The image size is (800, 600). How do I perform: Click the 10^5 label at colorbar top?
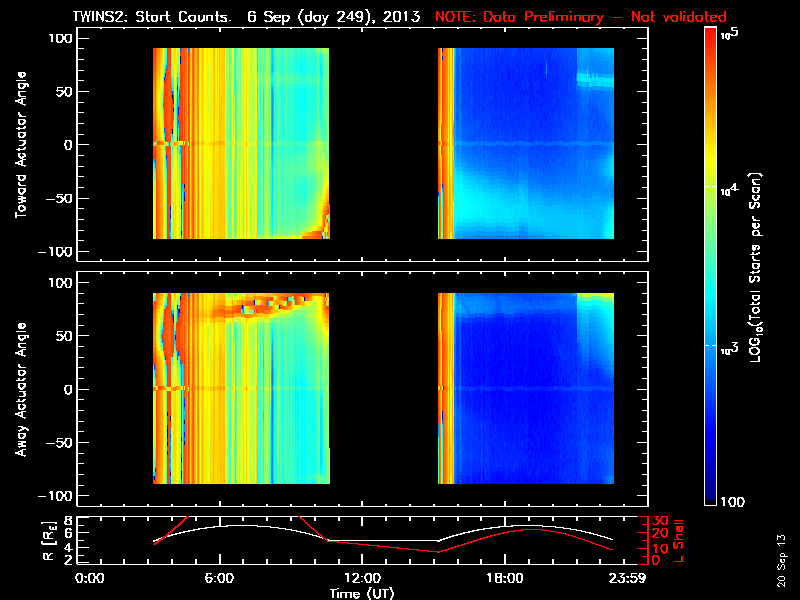pos(730,34)
